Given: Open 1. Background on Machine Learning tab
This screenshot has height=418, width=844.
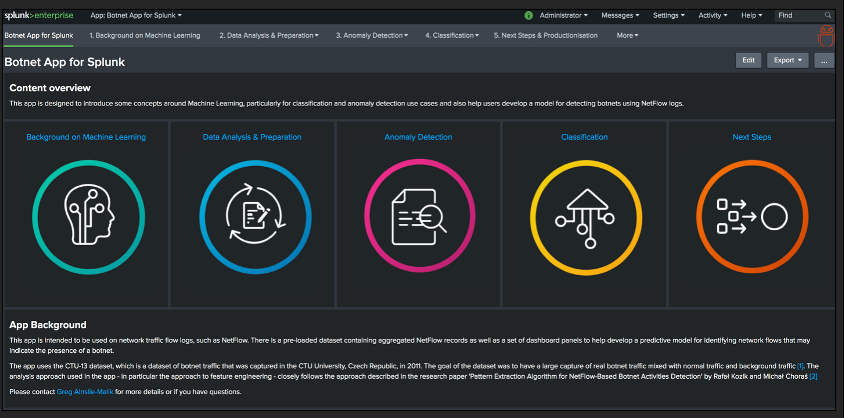Looking at the screenshot, I should (145, 36).
